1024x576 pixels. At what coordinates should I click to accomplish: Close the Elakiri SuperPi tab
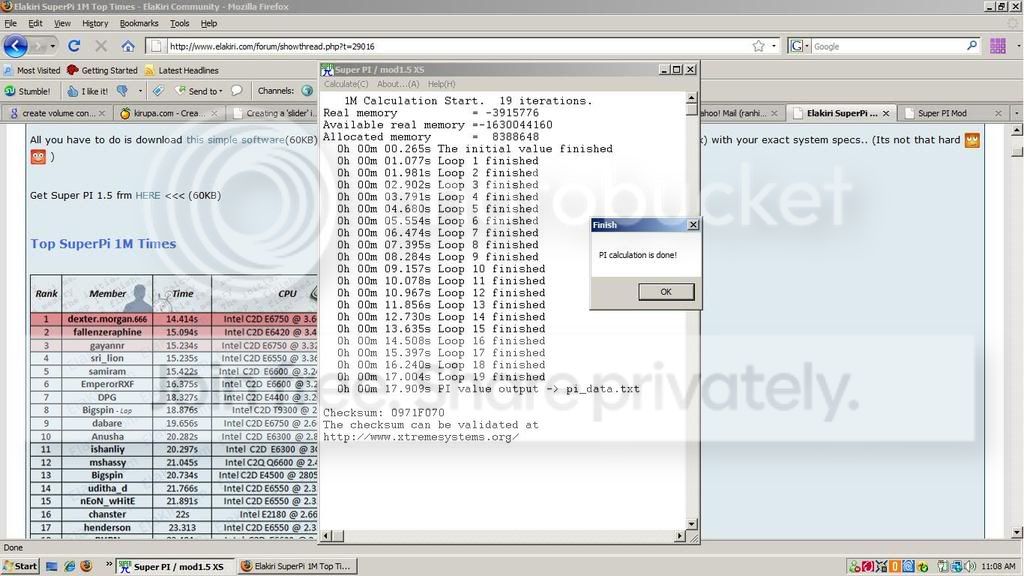(x=886, y=113)
